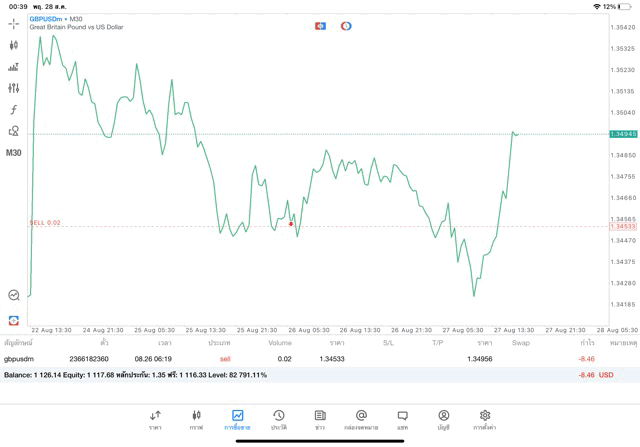640x447 pixels.
Task: Open the function objects tool
Action: (14, 110)
